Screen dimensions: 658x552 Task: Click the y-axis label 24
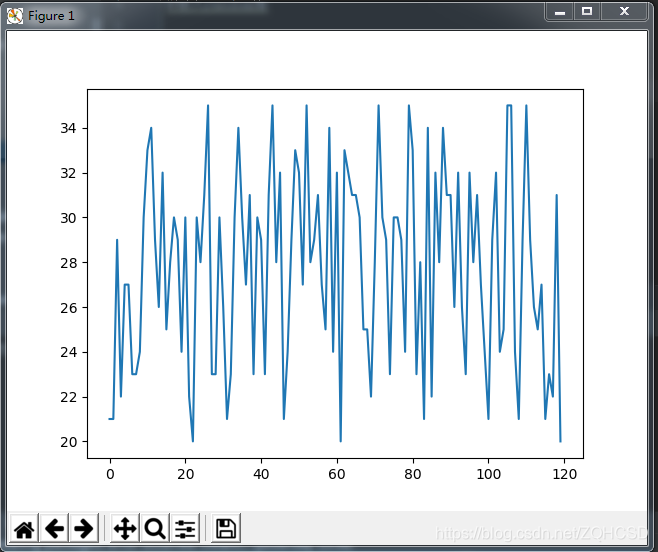point(68,352)
